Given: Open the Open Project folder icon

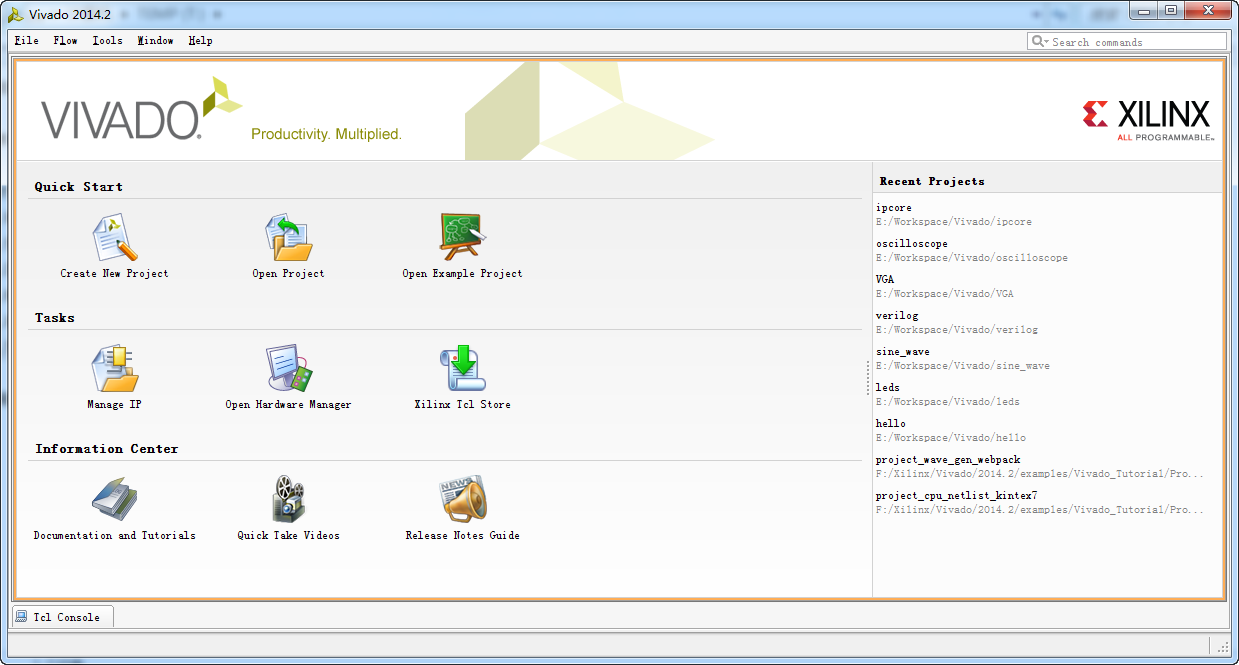Looking at the screenshot, I should (x=288, y=238).
